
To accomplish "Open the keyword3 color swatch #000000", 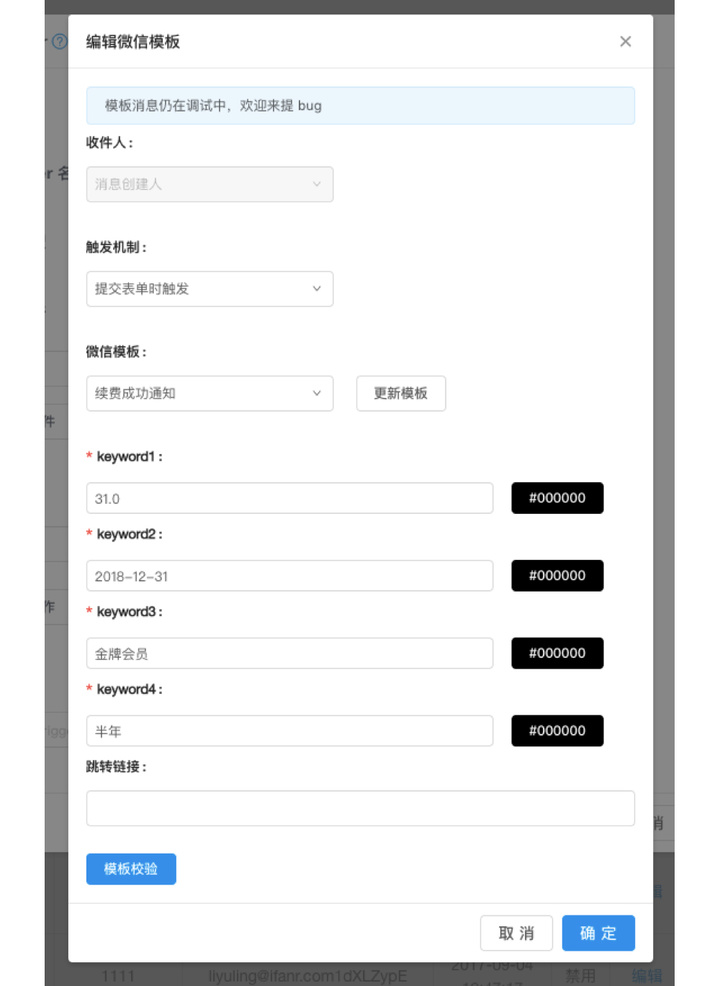I will tap(557, 653).
